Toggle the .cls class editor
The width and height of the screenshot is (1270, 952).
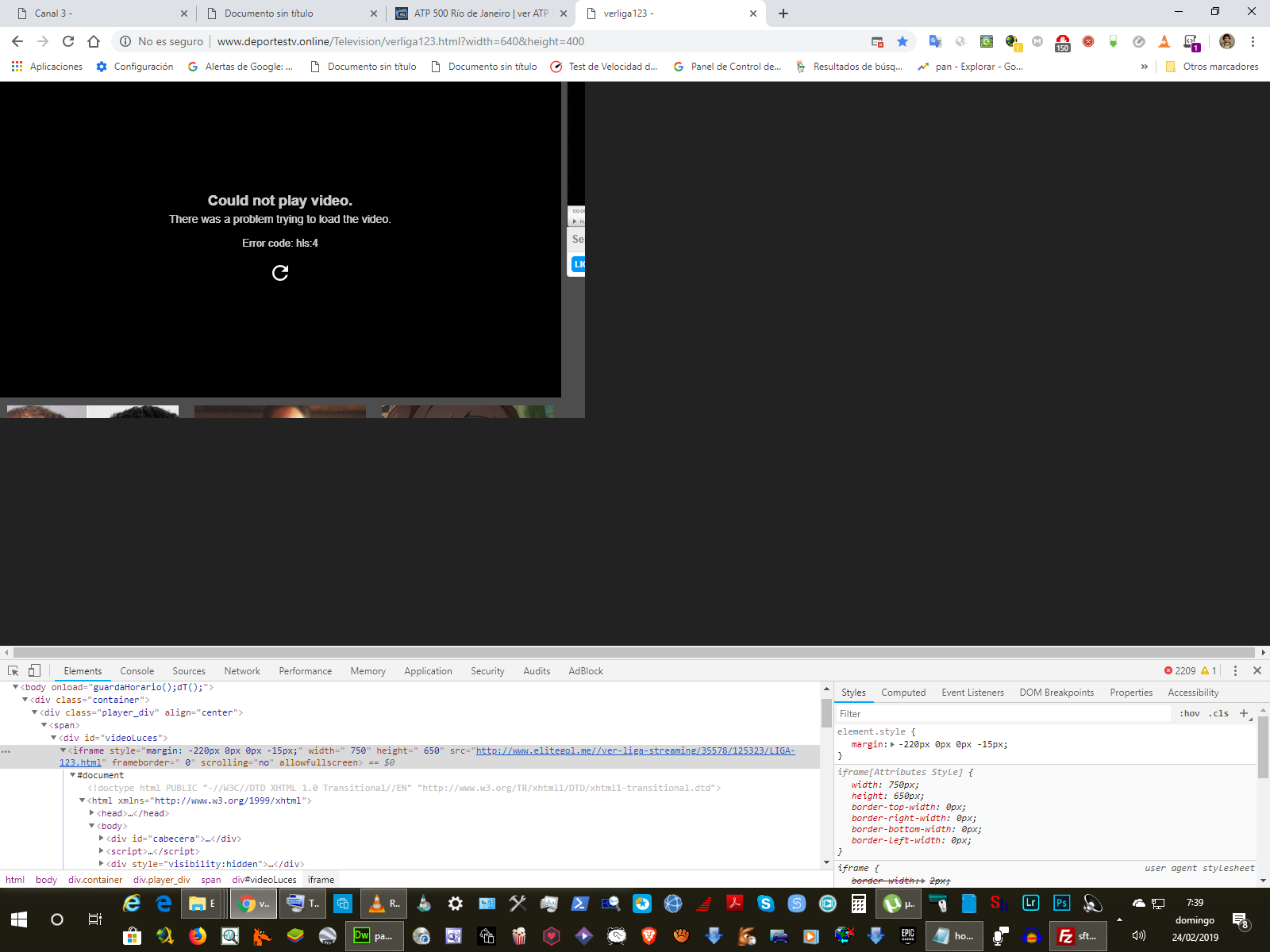(1218, 713)
